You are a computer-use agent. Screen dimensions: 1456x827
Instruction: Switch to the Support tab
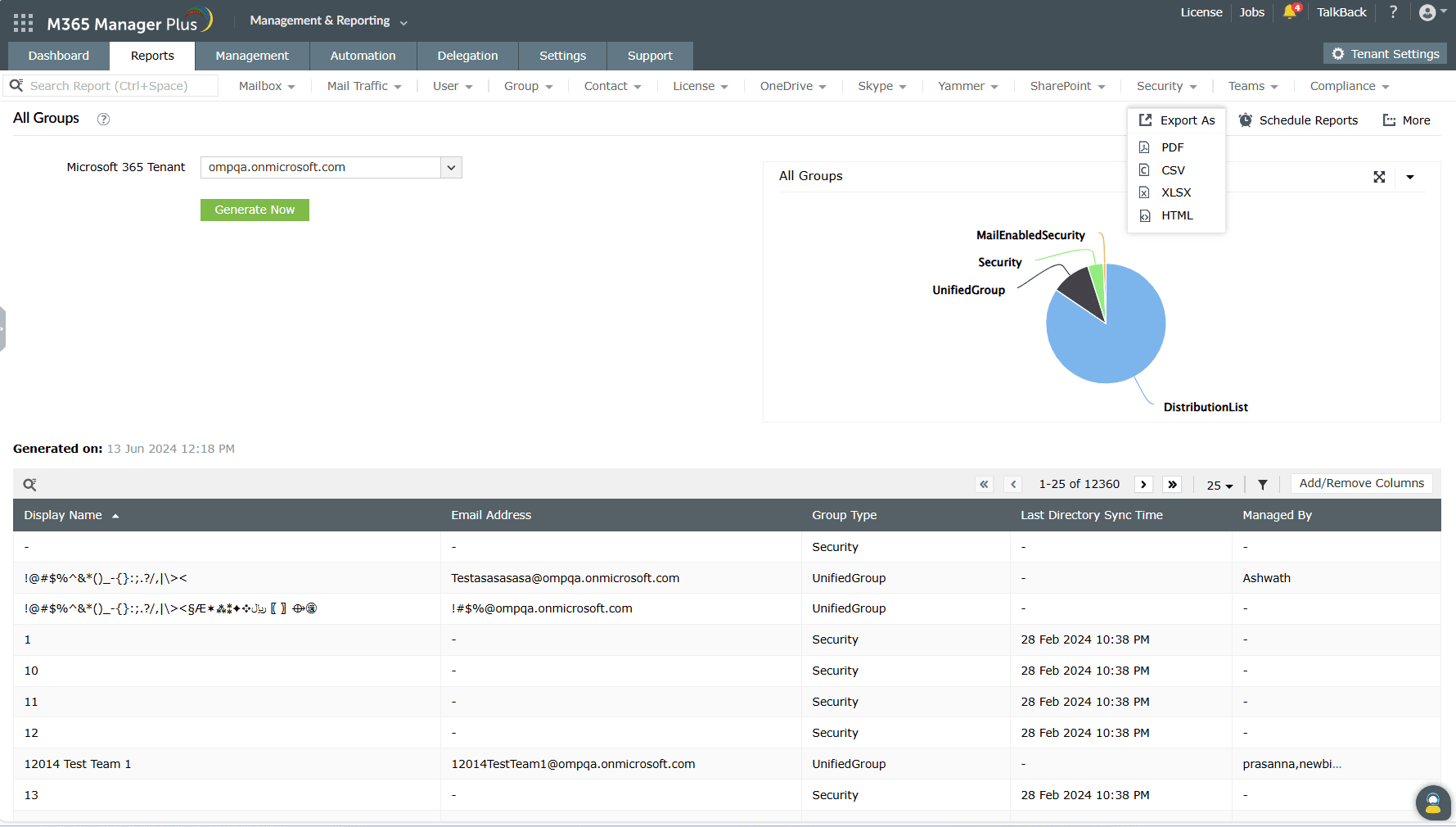tap(650, 56)
